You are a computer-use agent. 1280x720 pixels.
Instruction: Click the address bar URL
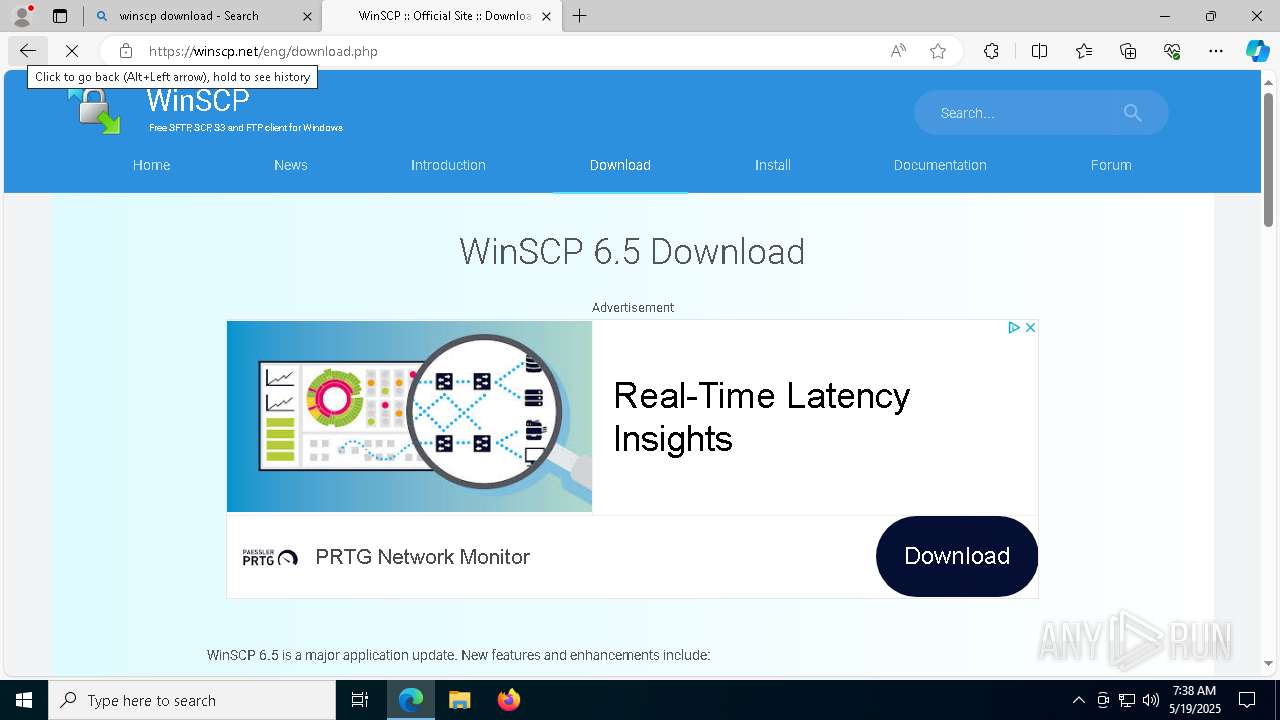pyautogui.click(x=263, y=51)
